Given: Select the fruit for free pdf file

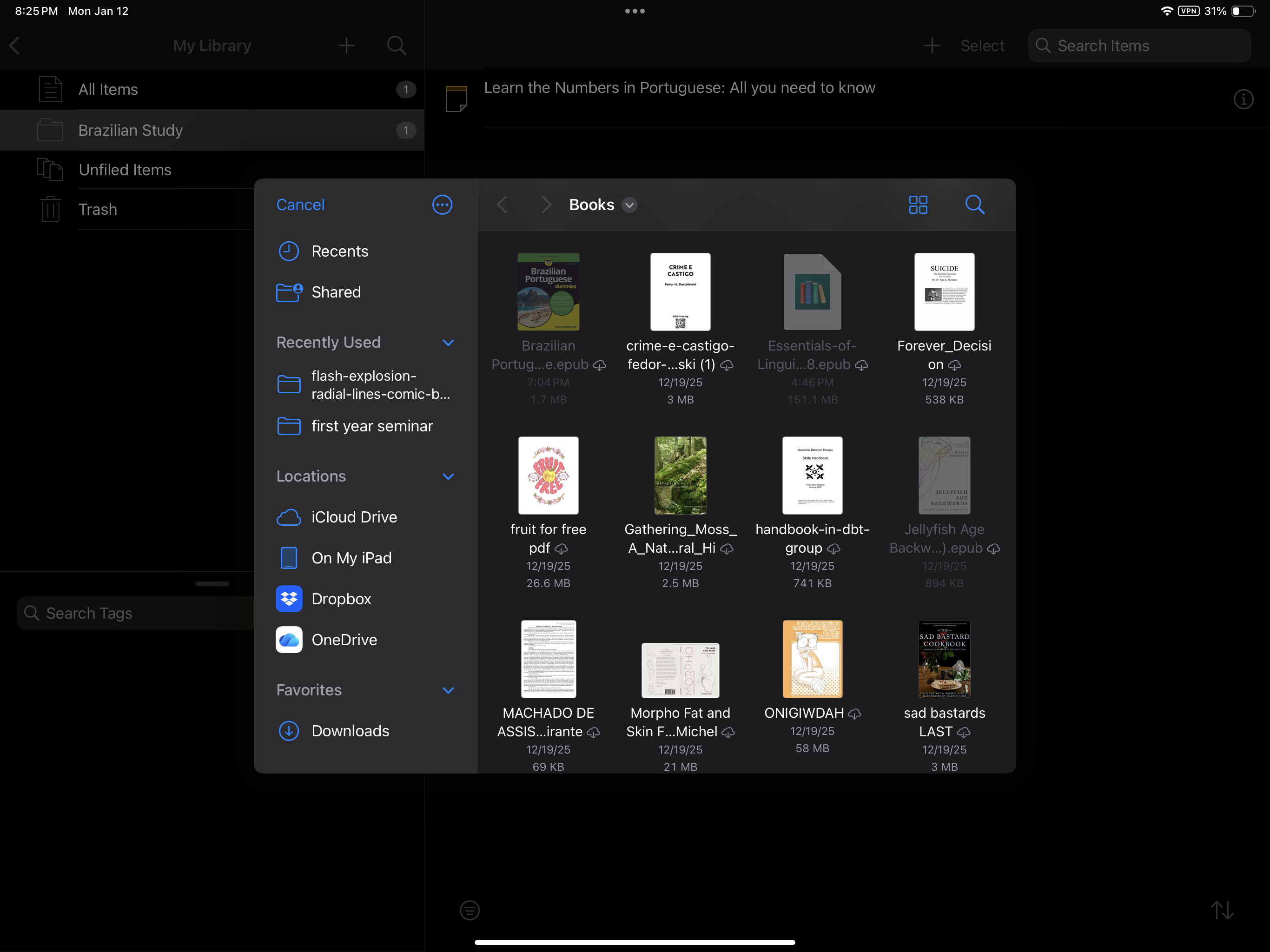Looking at the screenshot, I should point(549,476).
